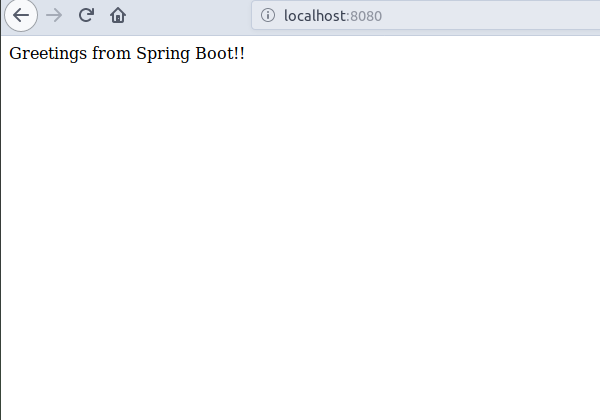Screen dimensions: 600x420
Task: Reload the current localhost page
Action: point(86,15)
